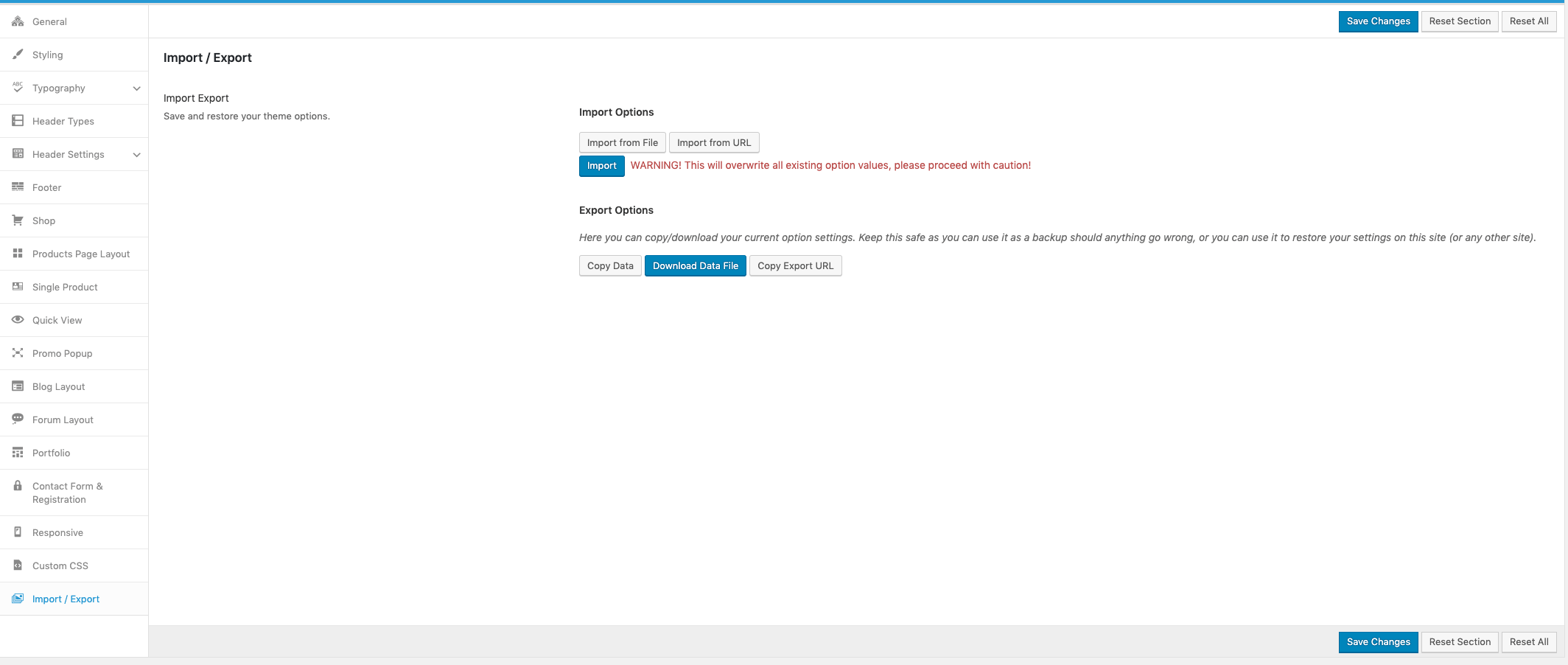Click the top Save Changes button

tap(1379, 21)
